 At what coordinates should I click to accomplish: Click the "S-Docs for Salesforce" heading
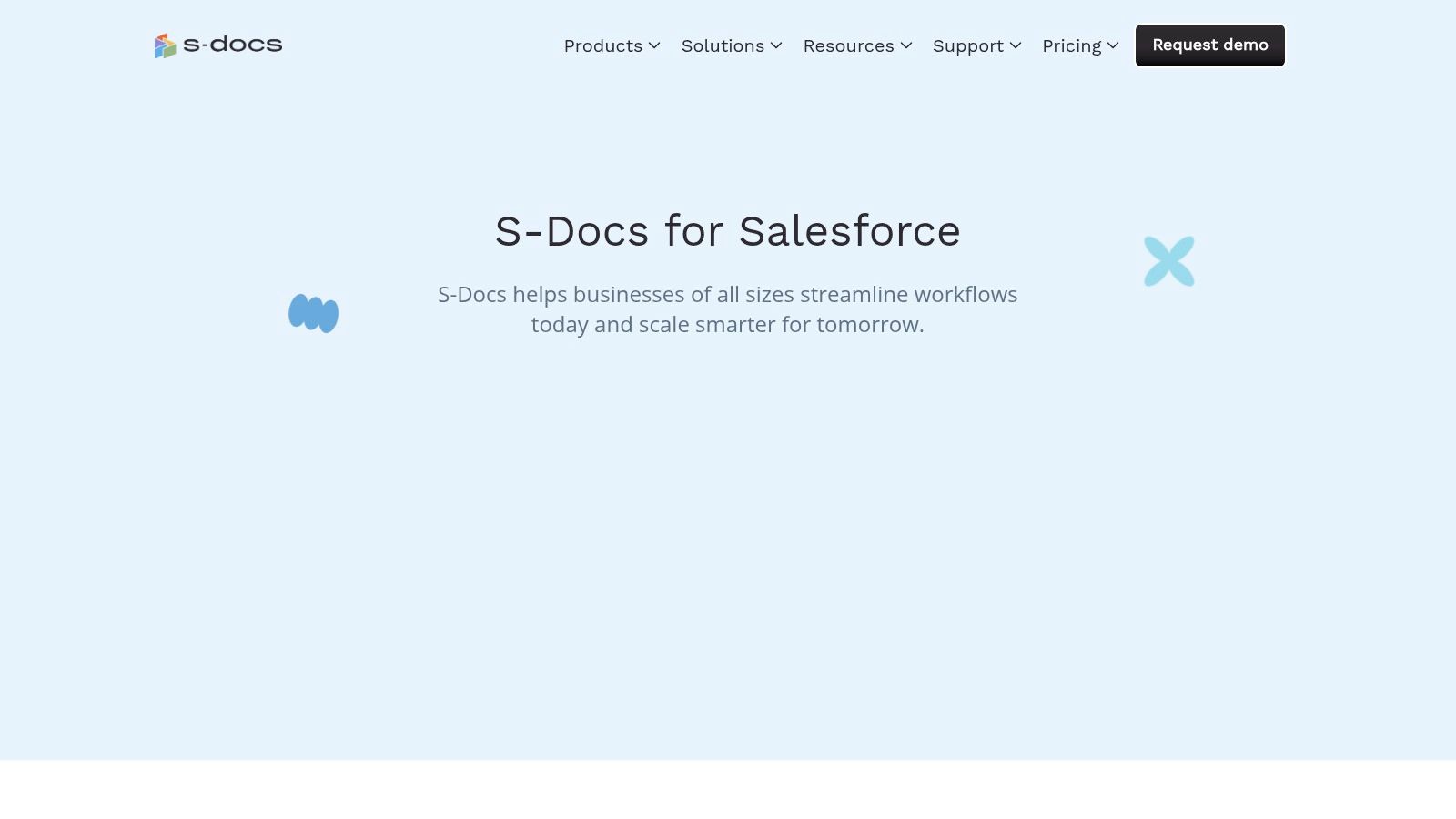tap(727, 231)
